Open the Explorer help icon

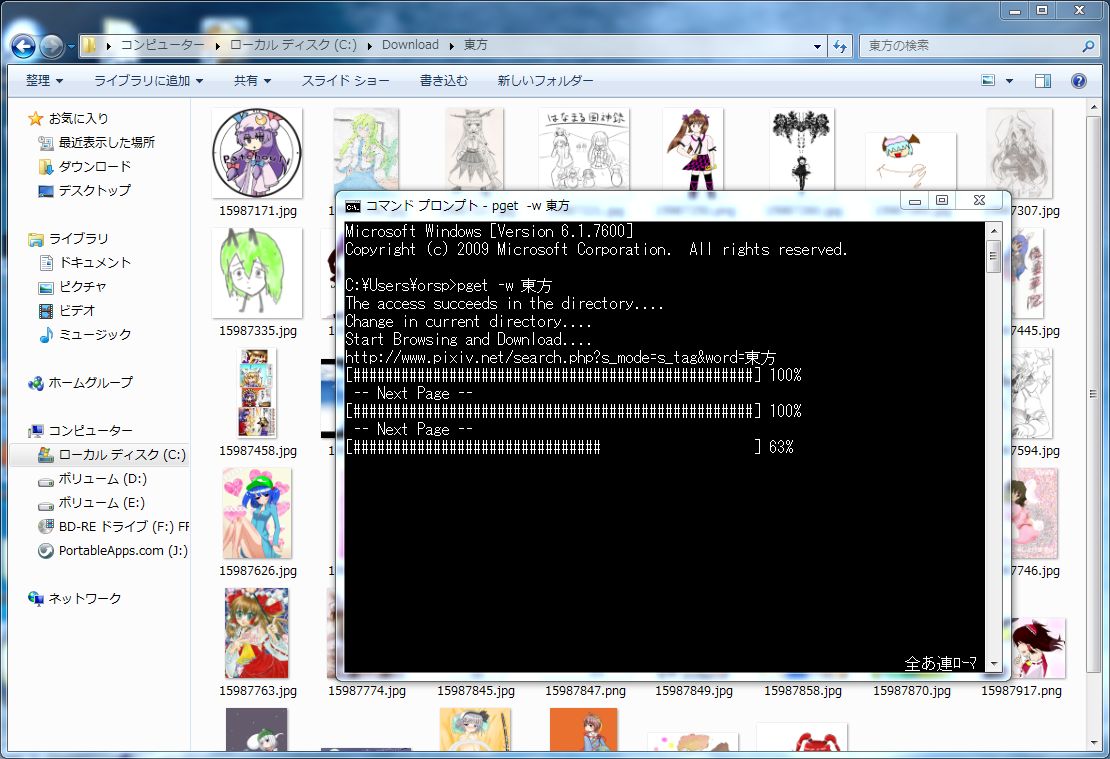pyautogui.click(x=1079, y=81)
